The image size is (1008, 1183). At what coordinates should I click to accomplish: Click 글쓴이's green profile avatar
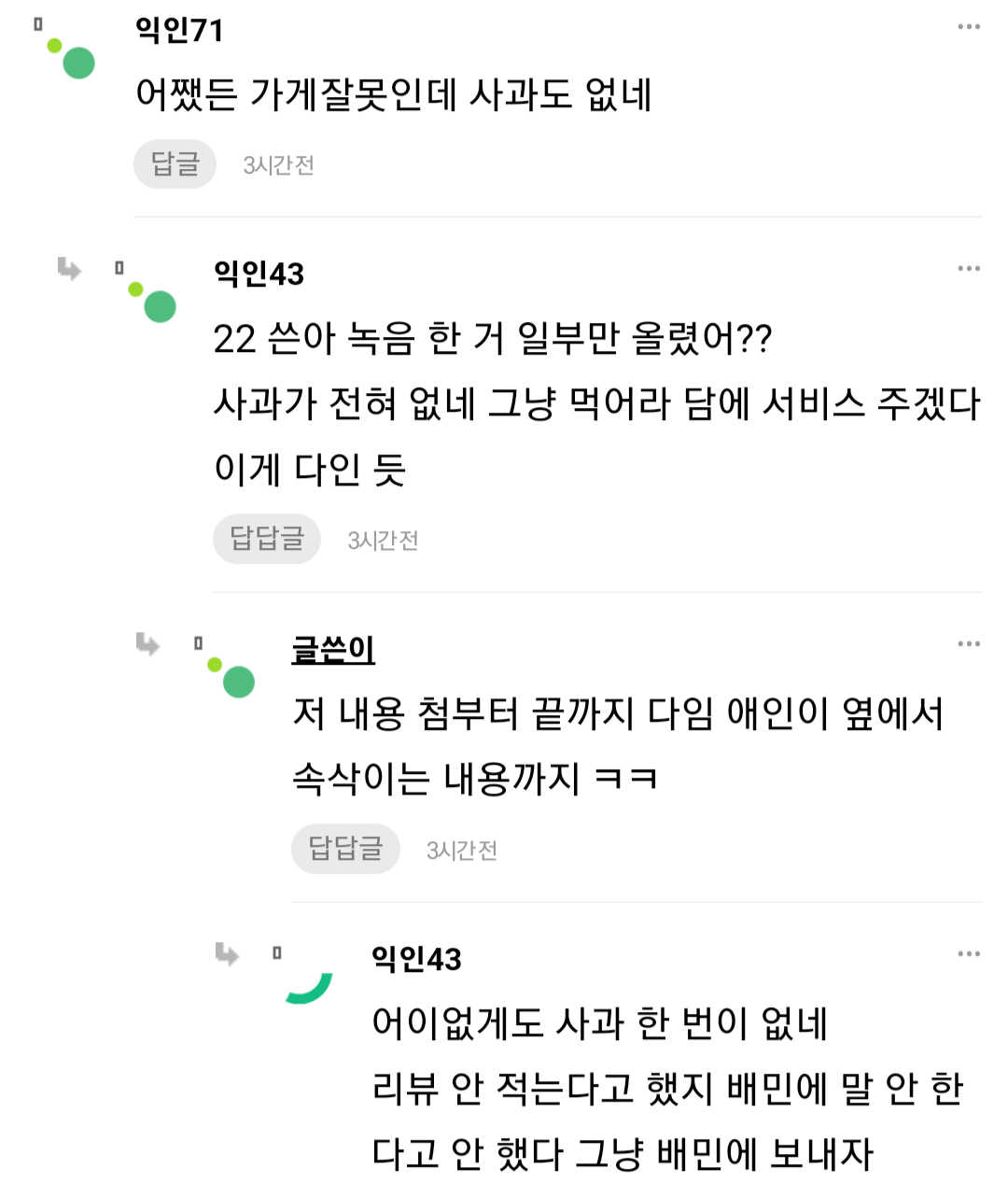[x=238, y=682]
